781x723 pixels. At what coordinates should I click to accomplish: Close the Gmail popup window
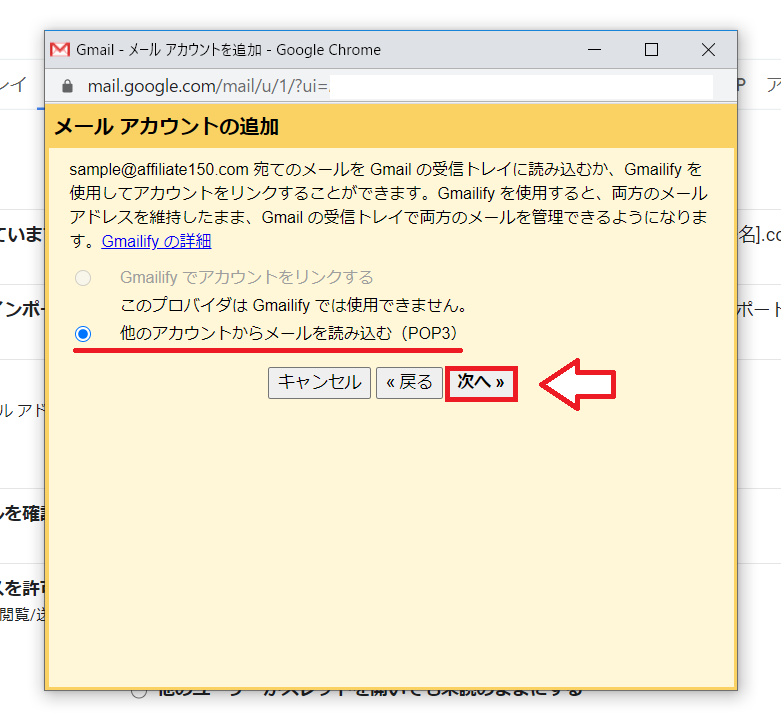click(708, 50)
